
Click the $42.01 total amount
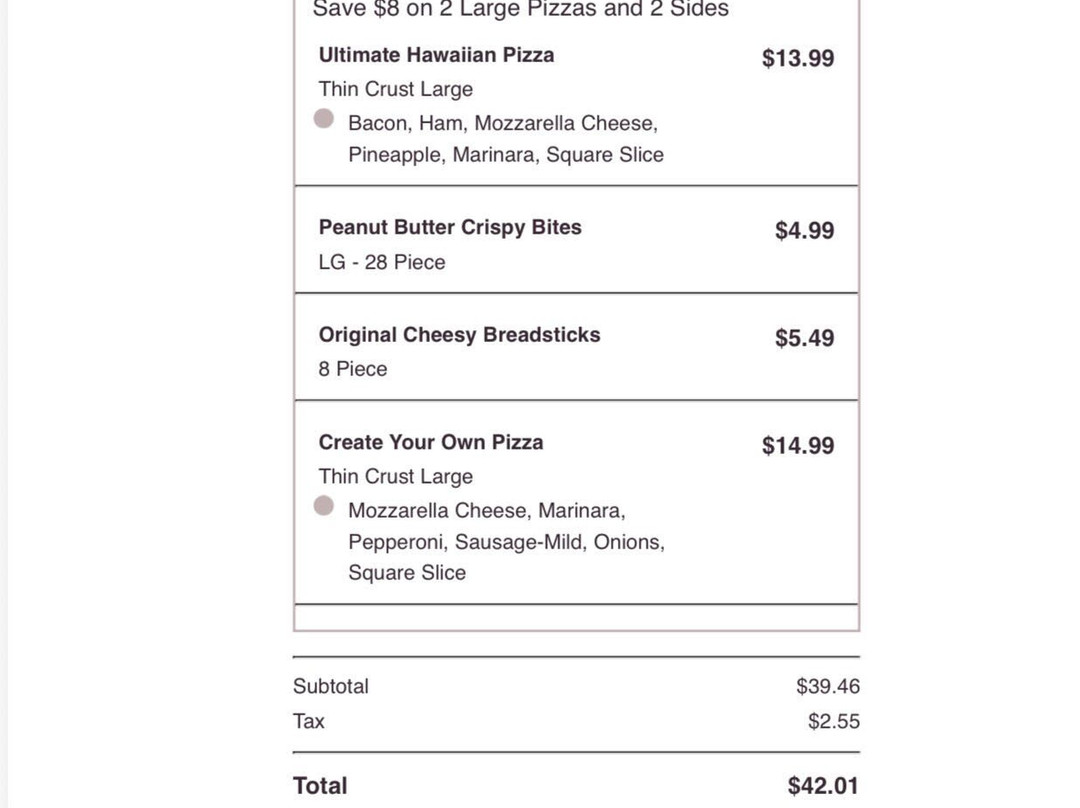pos(822,786)
